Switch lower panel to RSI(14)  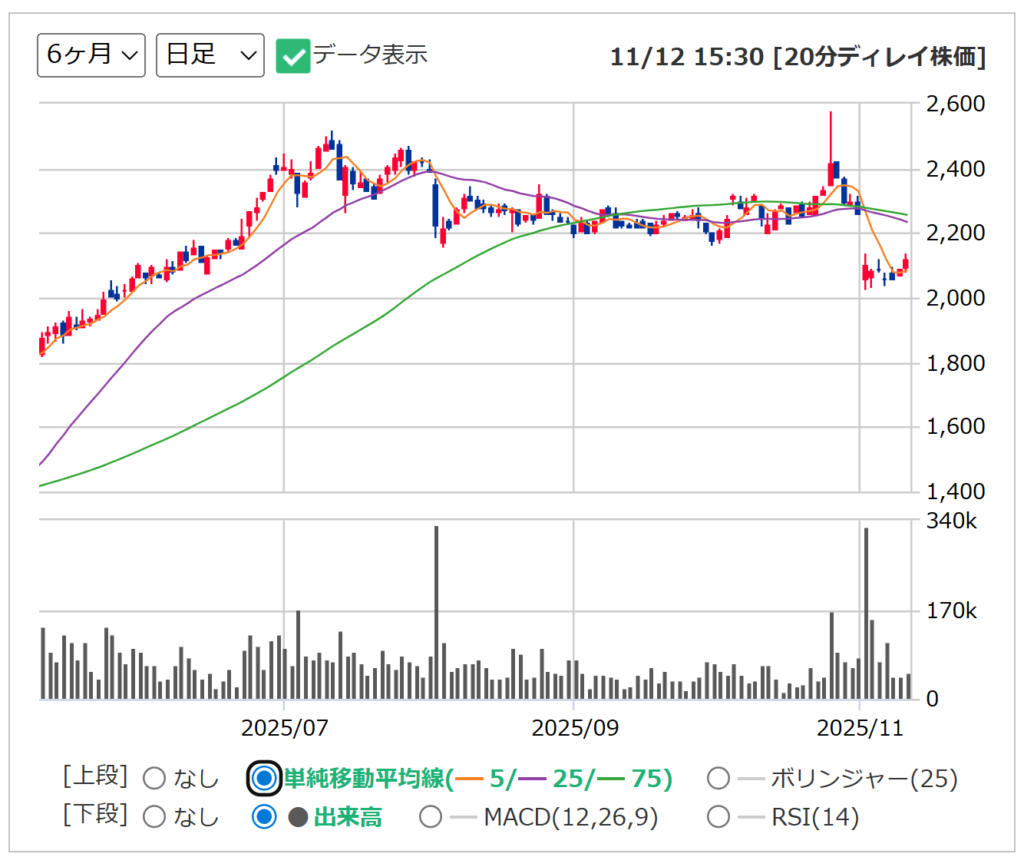point(718,816)
